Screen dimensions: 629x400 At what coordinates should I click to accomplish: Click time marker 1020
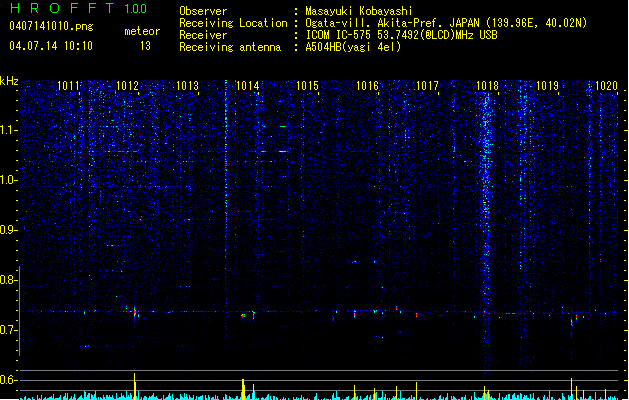(607, 86)
